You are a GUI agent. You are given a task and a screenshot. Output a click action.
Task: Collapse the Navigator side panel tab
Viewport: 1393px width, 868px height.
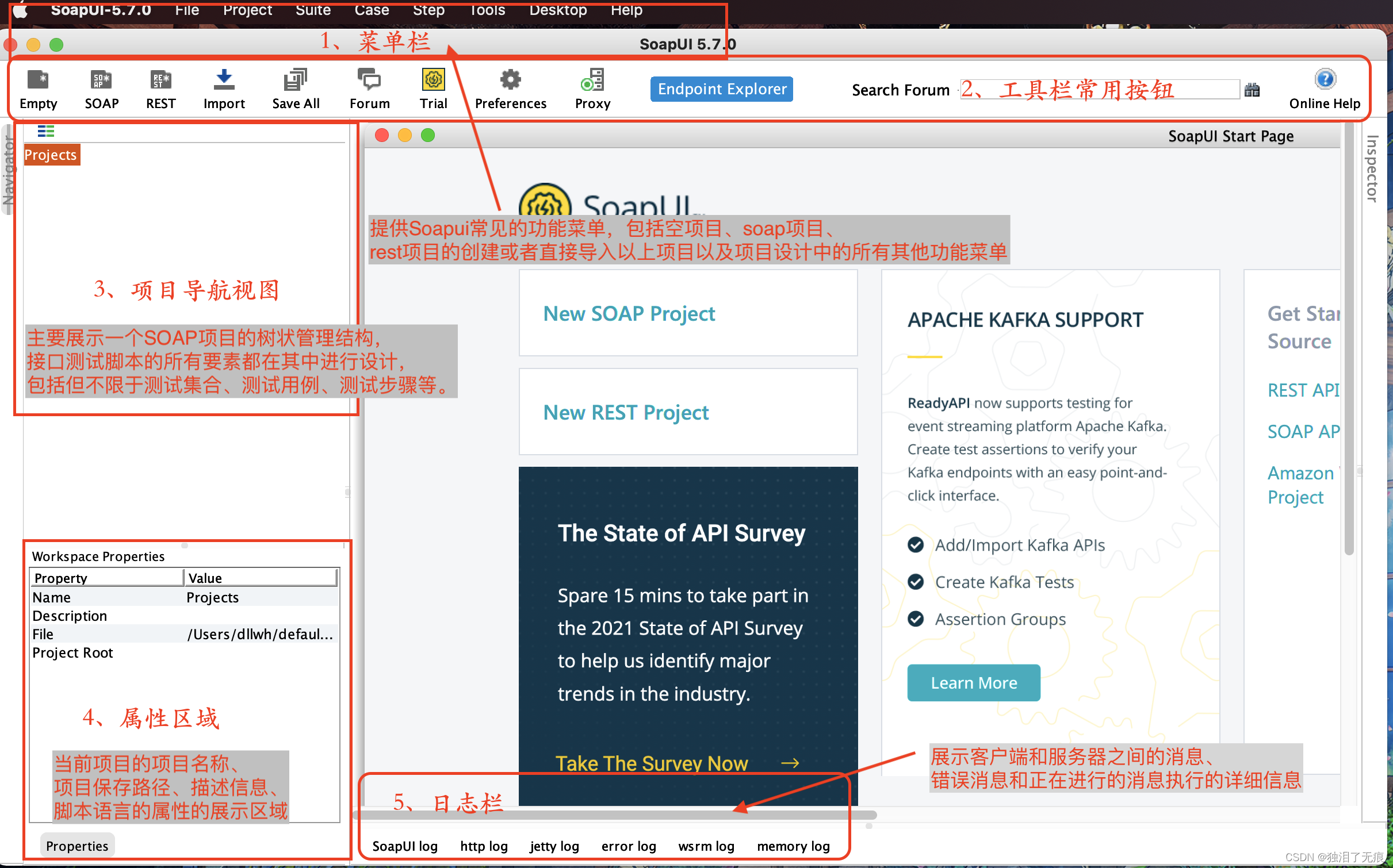pos(8,170)
